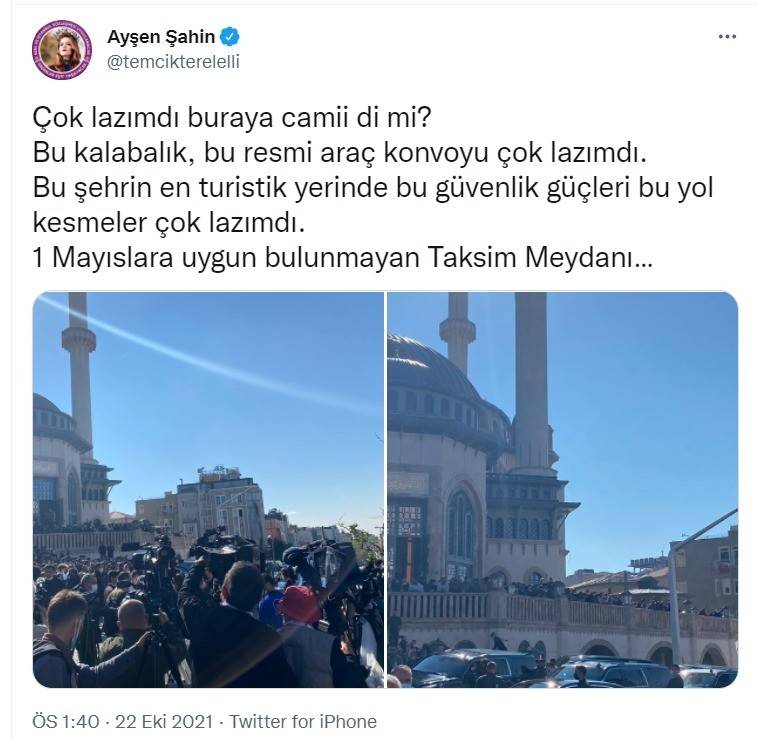
Task: Click Ayşen Şahin's round profile avatar
Action: click(x=62, y=50)
